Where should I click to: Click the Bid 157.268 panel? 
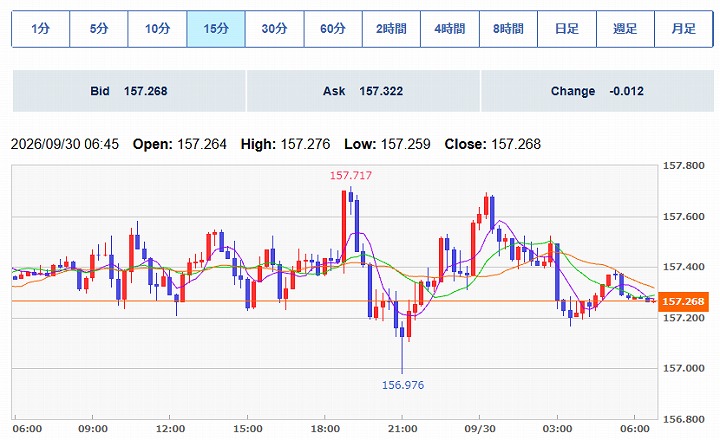(129, 91)
